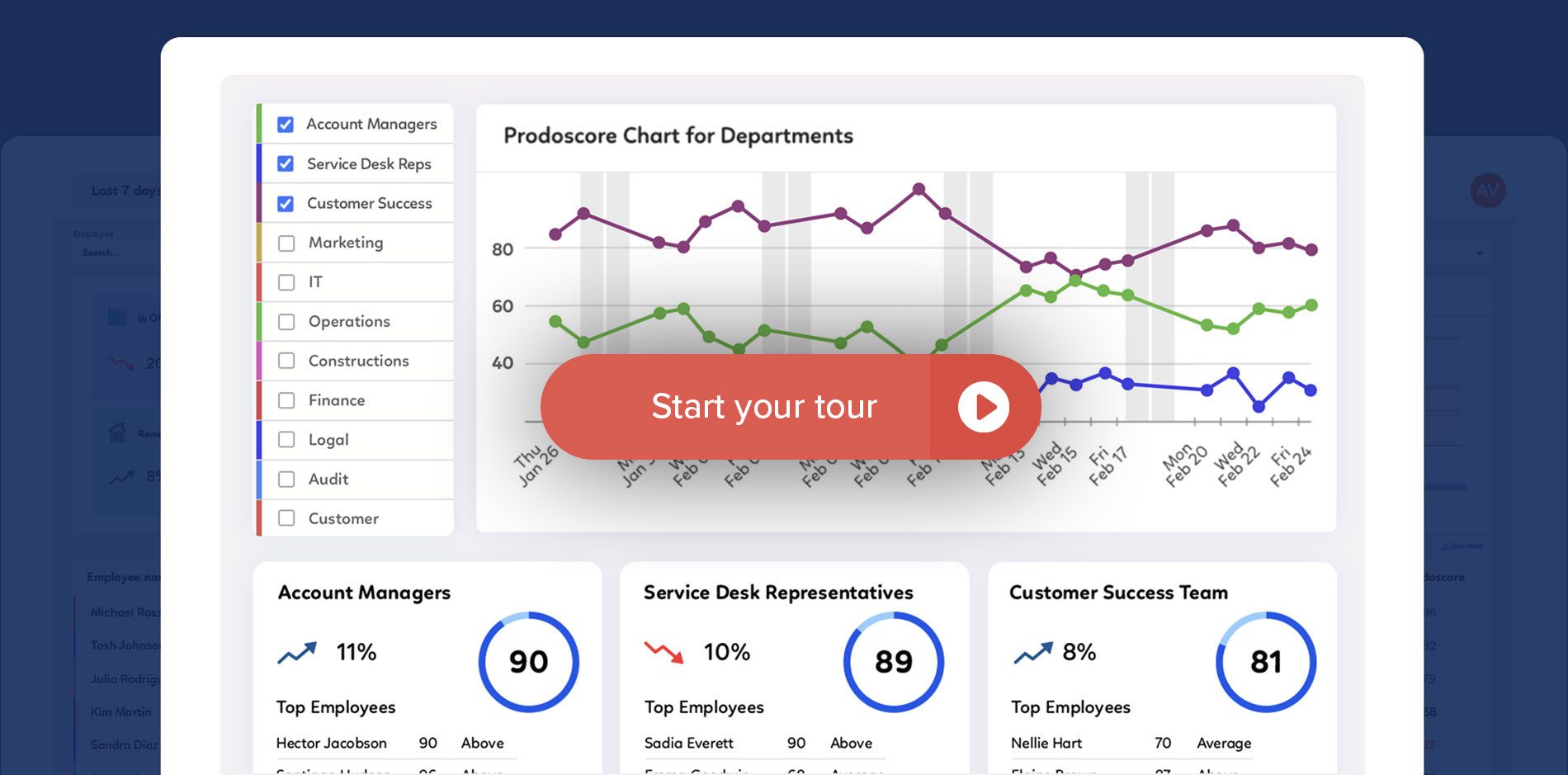This screenshot has height=775, width=1568.
Task: Click the Above rating for Sadia Everett
Action: 851,743
